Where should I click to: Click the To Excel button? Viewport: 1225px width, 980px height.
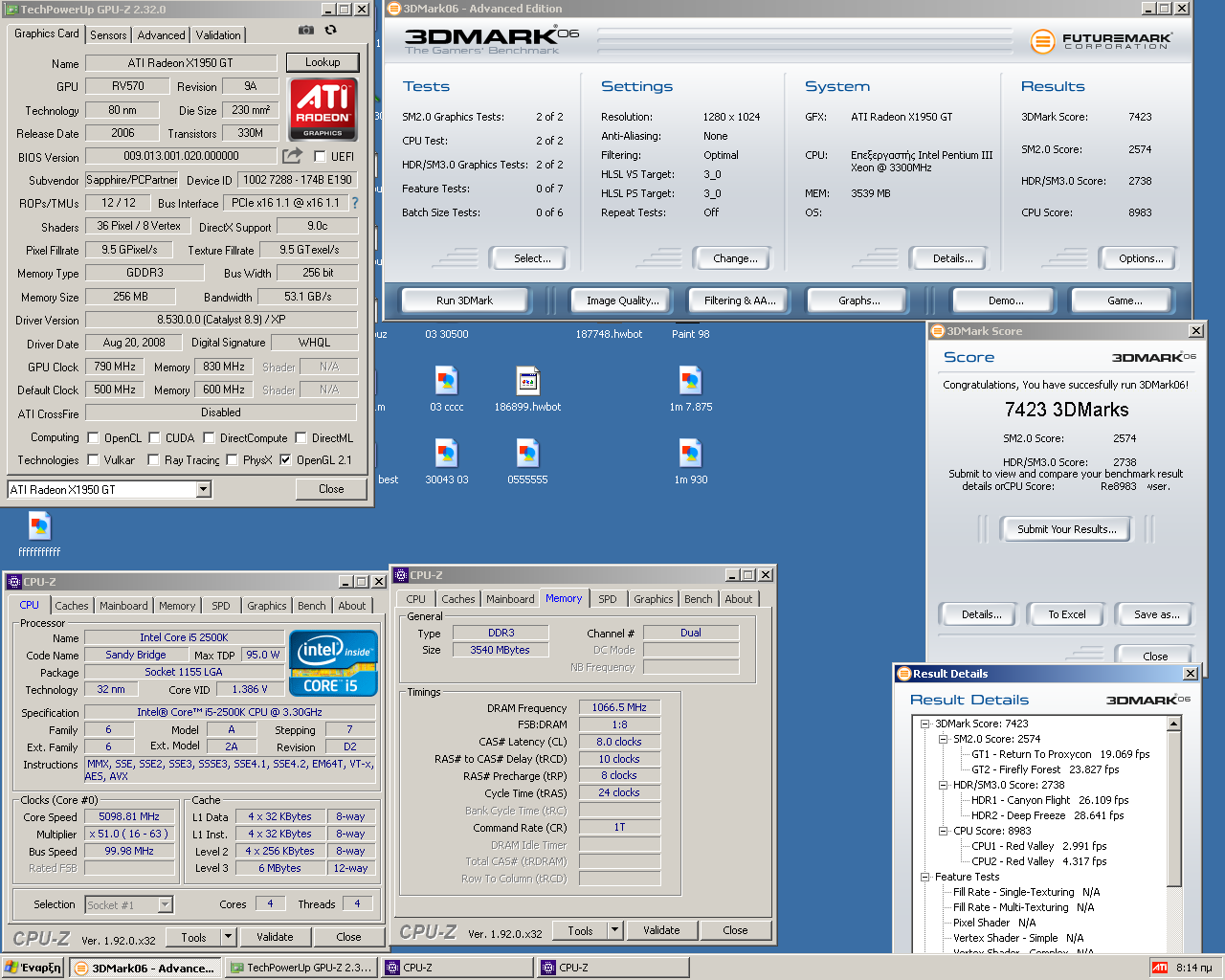tap(1066, 614)
